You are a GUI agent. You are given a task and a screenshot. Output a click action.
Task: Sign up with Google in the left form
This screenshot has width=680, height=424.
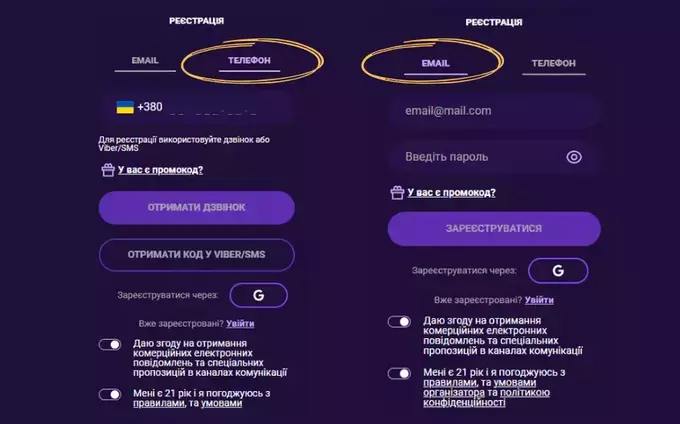click(258, 295)
